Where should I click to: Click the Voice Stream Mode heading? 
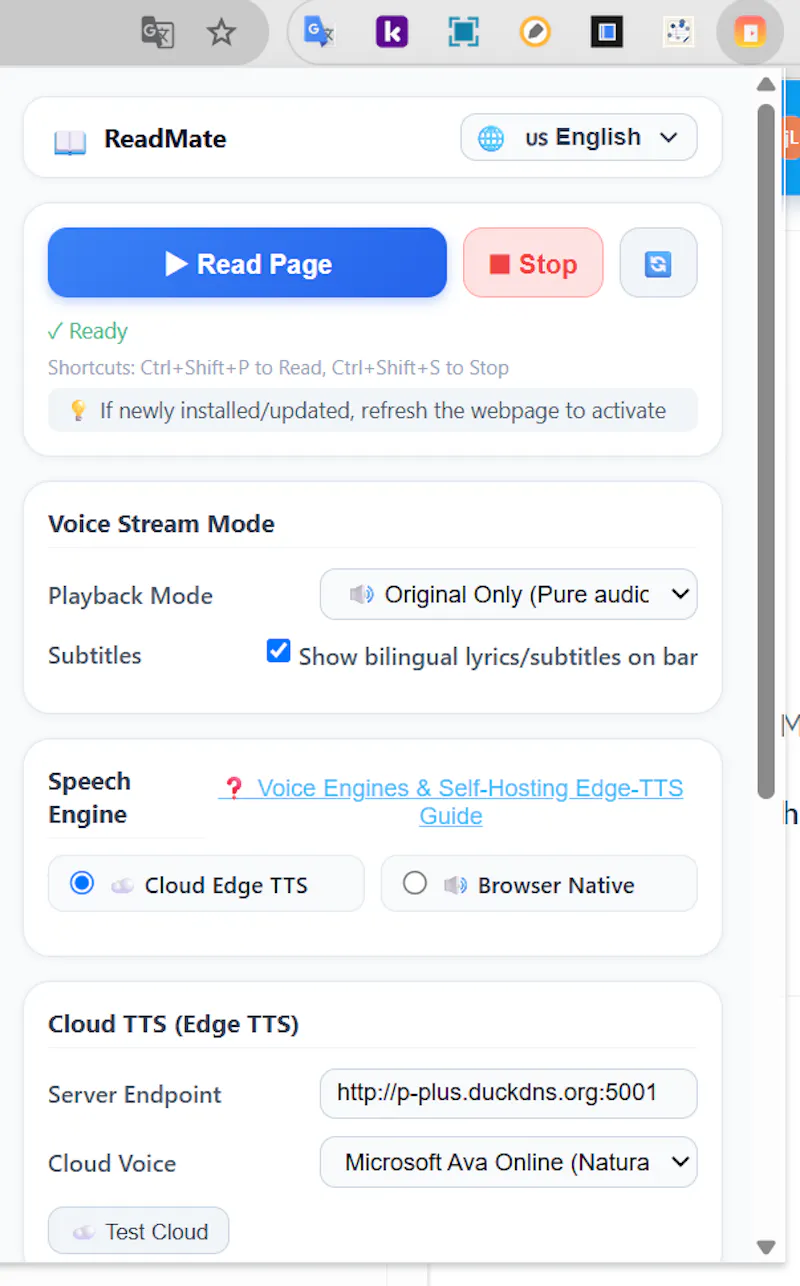coord(161,524)
